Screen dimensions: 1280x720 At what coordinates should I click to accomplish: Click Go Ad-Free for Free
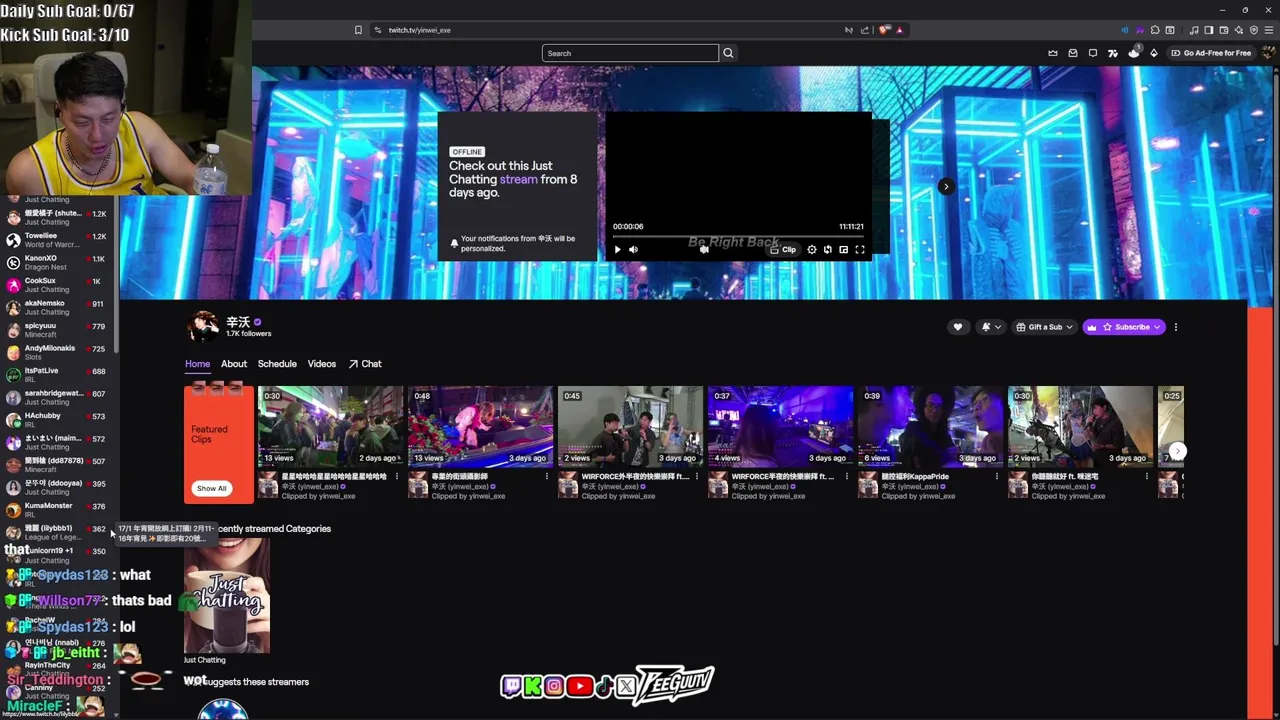pos(1212,53)
